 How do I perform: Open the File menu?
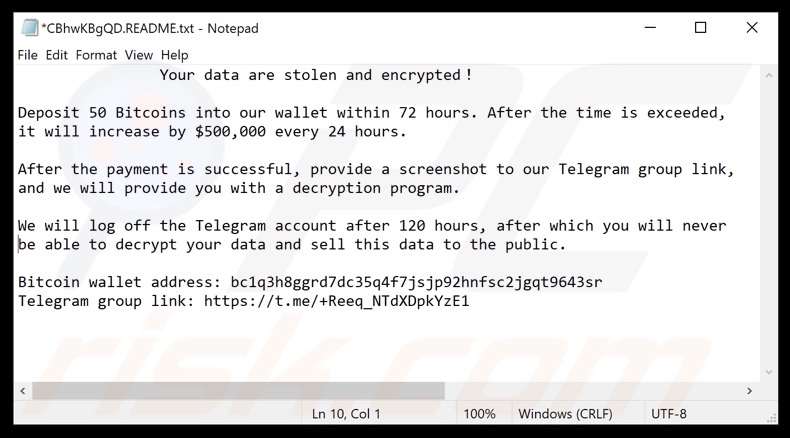(x=27, y=55)
